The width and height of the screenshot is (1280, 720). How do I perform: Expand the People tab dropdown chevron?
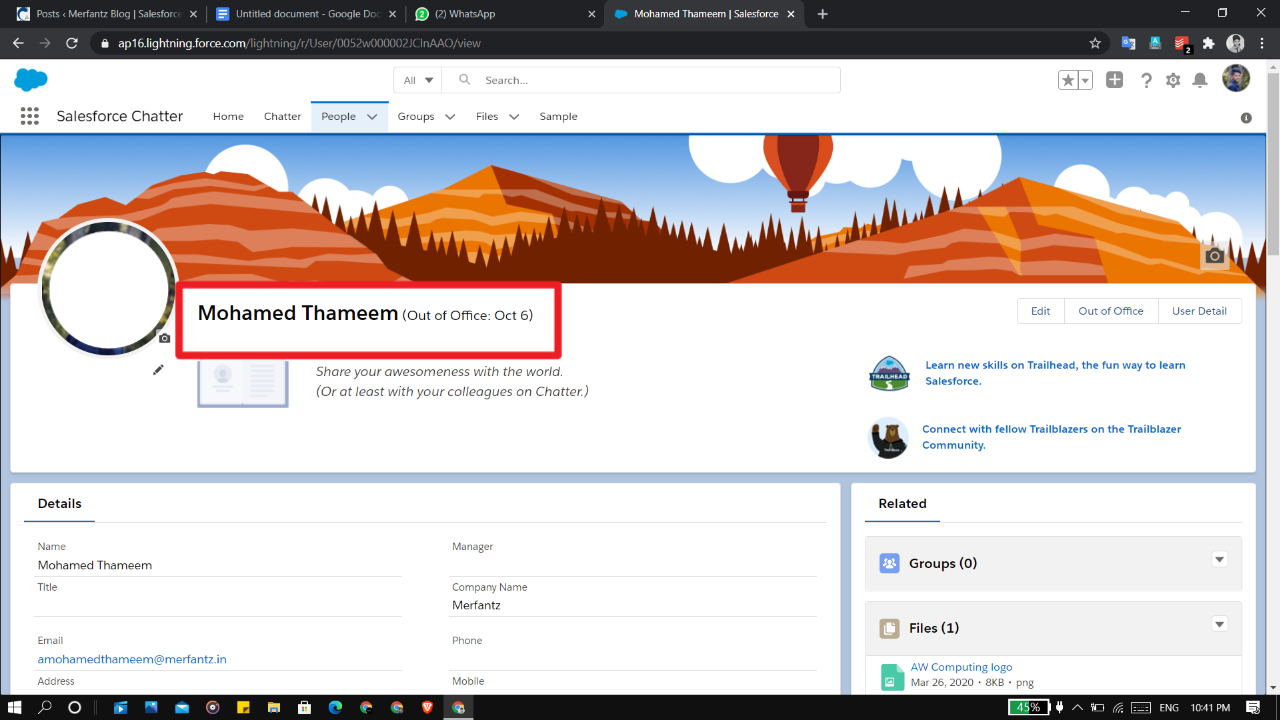point(372,117)
